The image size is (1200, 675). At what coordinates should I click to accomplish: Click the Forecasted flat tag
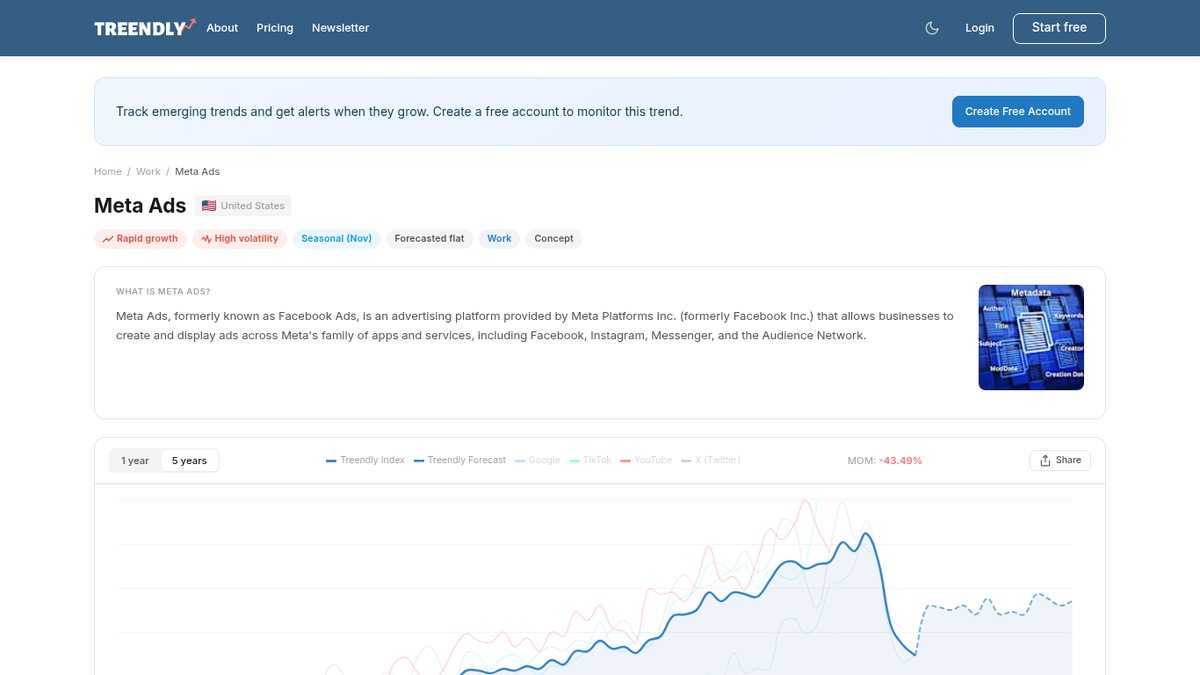click(x=429, y=239)
